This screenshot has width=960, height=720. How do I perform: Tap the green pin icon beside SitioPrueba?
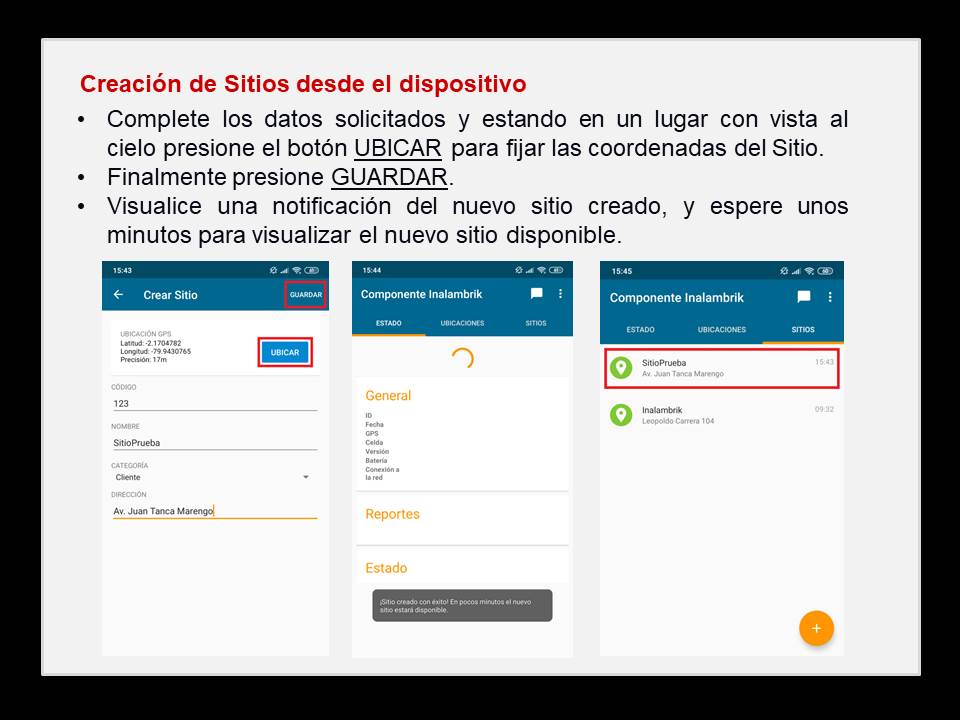coord(621,368)
